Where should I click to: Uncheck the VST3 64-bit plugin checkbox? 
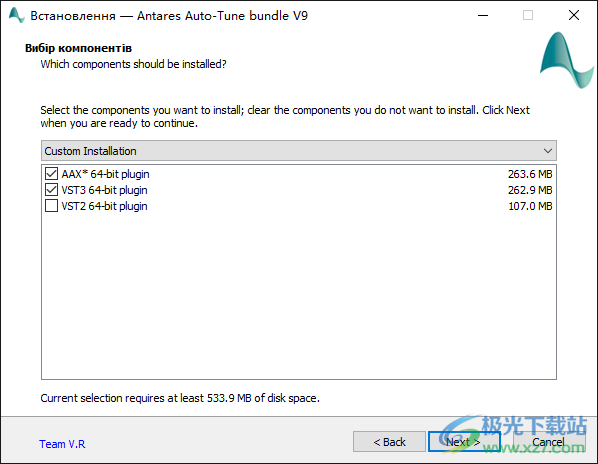[x=51, y=190]
